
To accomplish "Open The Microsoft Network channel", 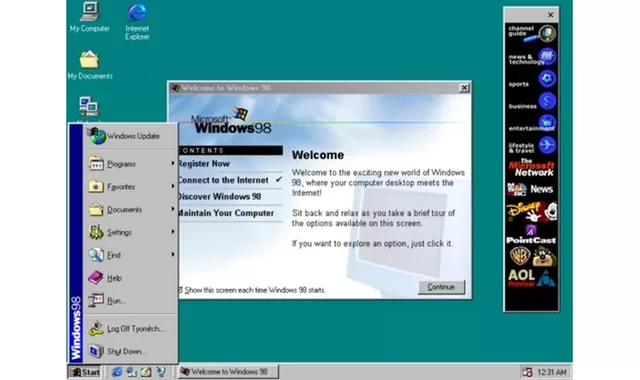I will [531, 168].
